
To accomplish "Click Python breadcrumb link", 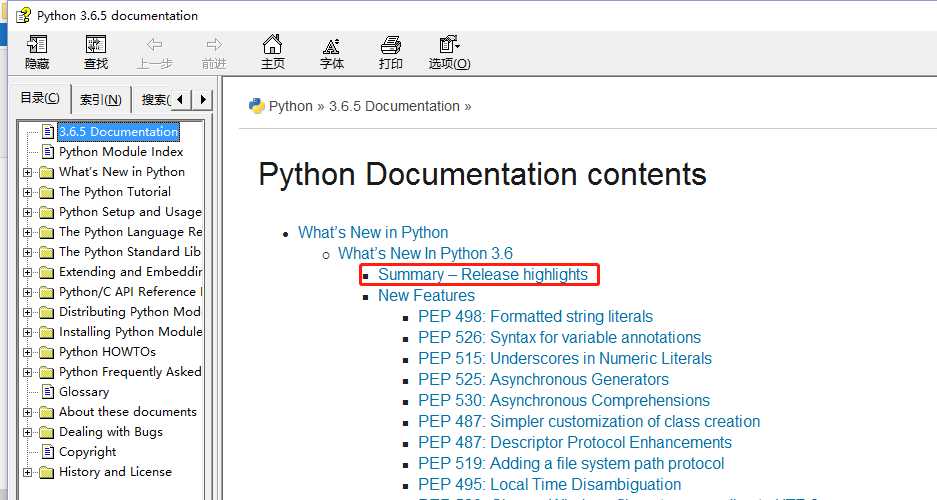I will pos(290,106).
